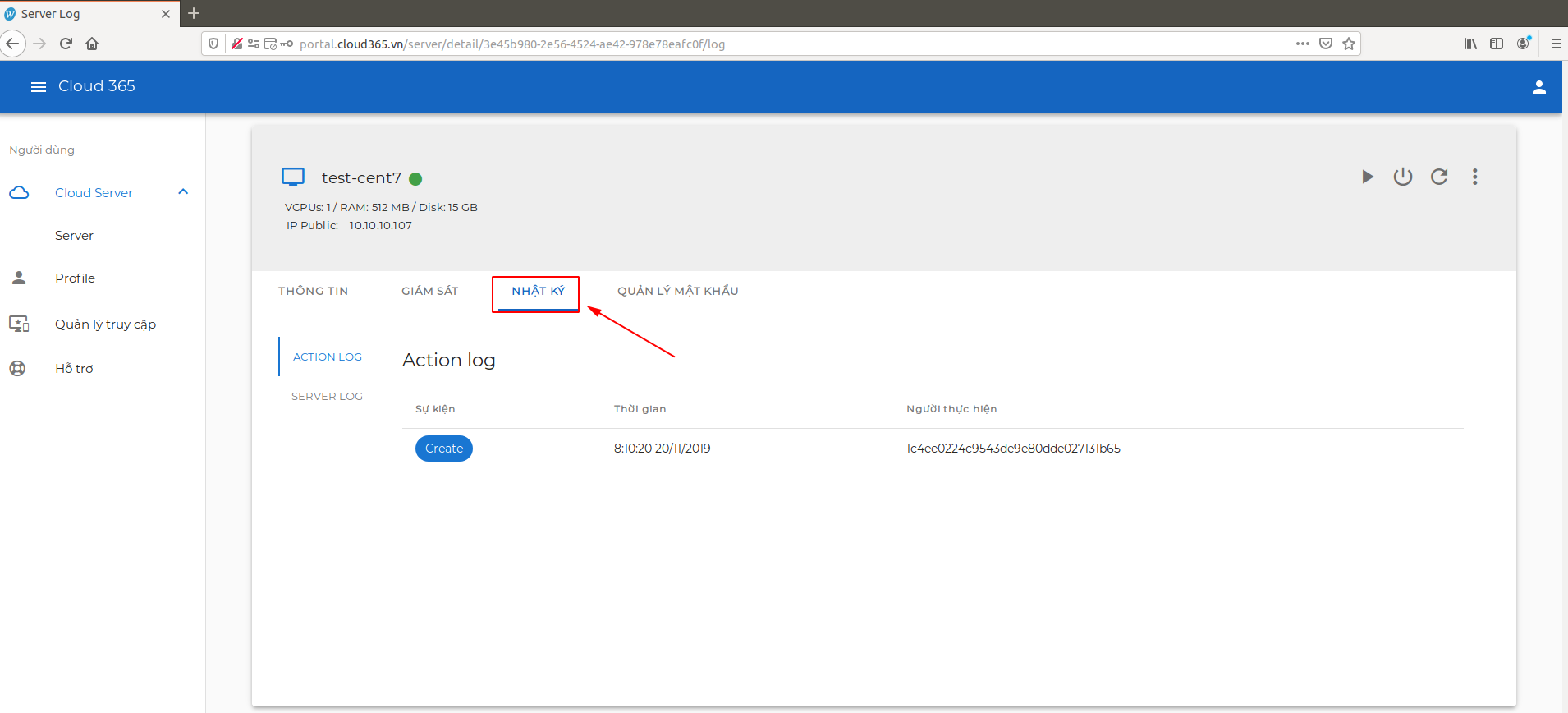
Task: Power off server test-cent7
Action: point(1403,177)
